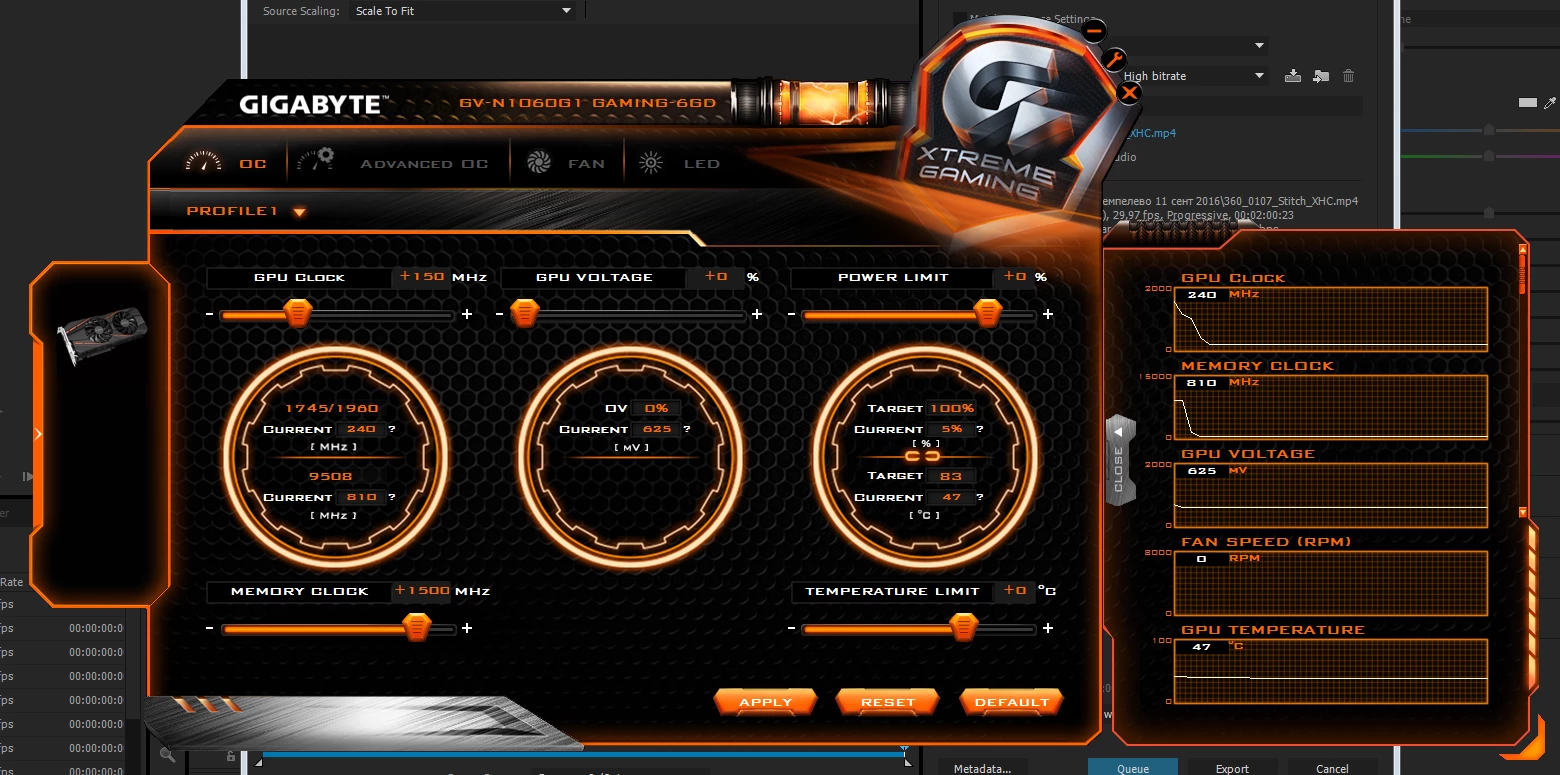Click the power Target 100% field
Screen dimensions: 1560x775
951,409
